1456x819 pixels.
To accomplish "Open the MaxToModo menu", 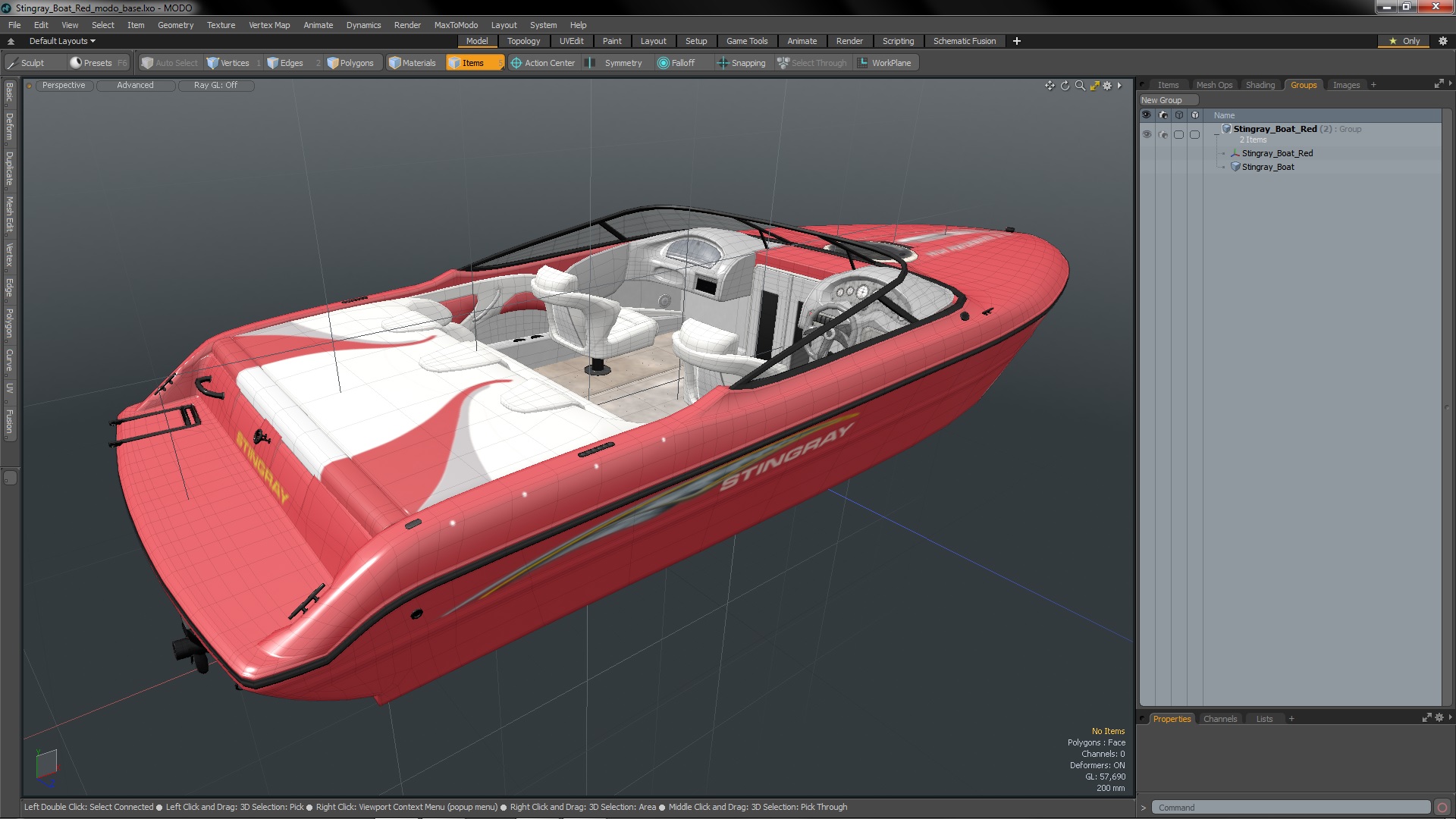I will (456, 25).
